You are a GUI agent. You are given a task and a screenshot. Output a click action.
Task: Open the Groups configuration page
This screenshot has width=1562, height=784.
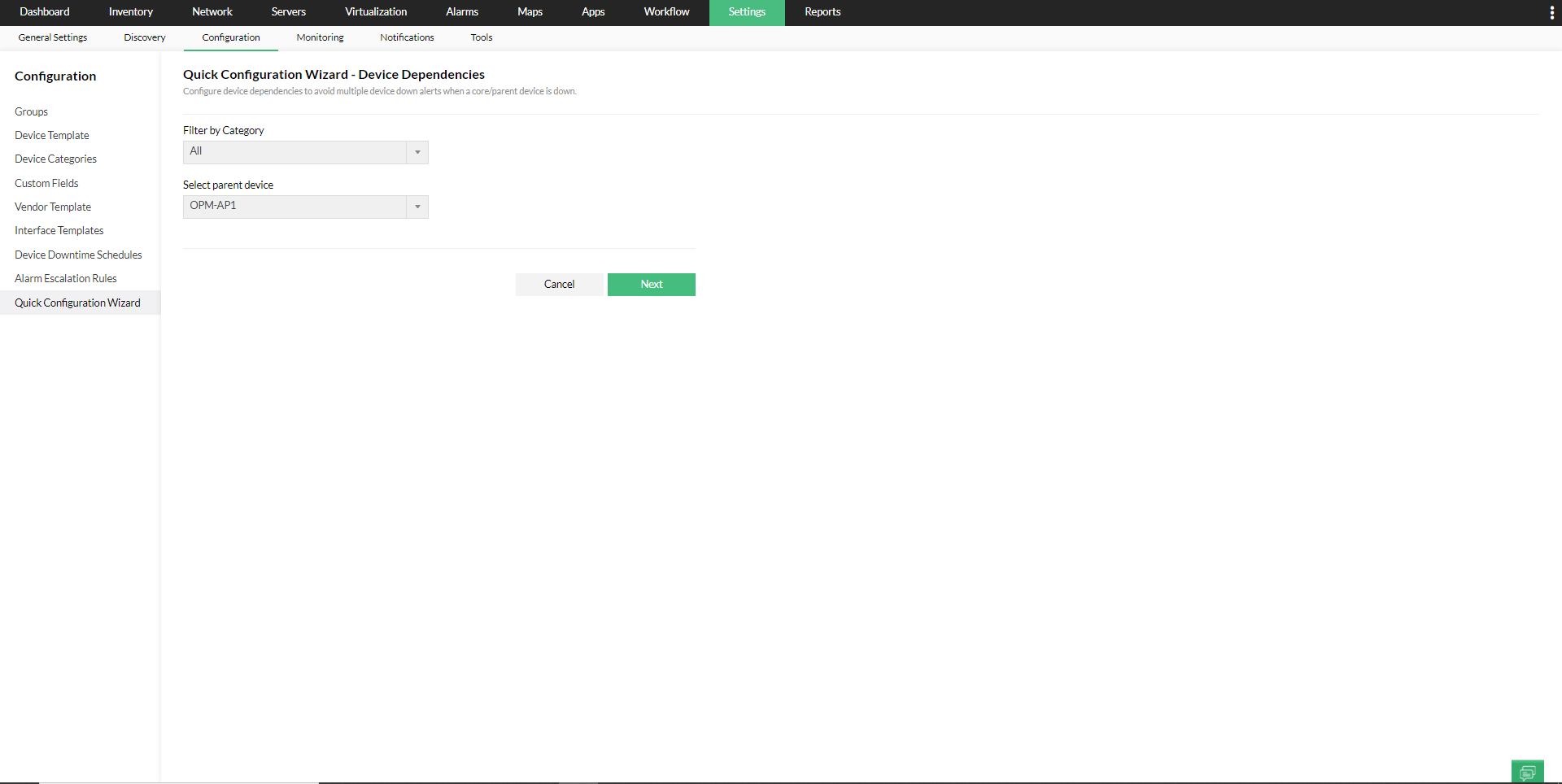(x=31, y=111)
